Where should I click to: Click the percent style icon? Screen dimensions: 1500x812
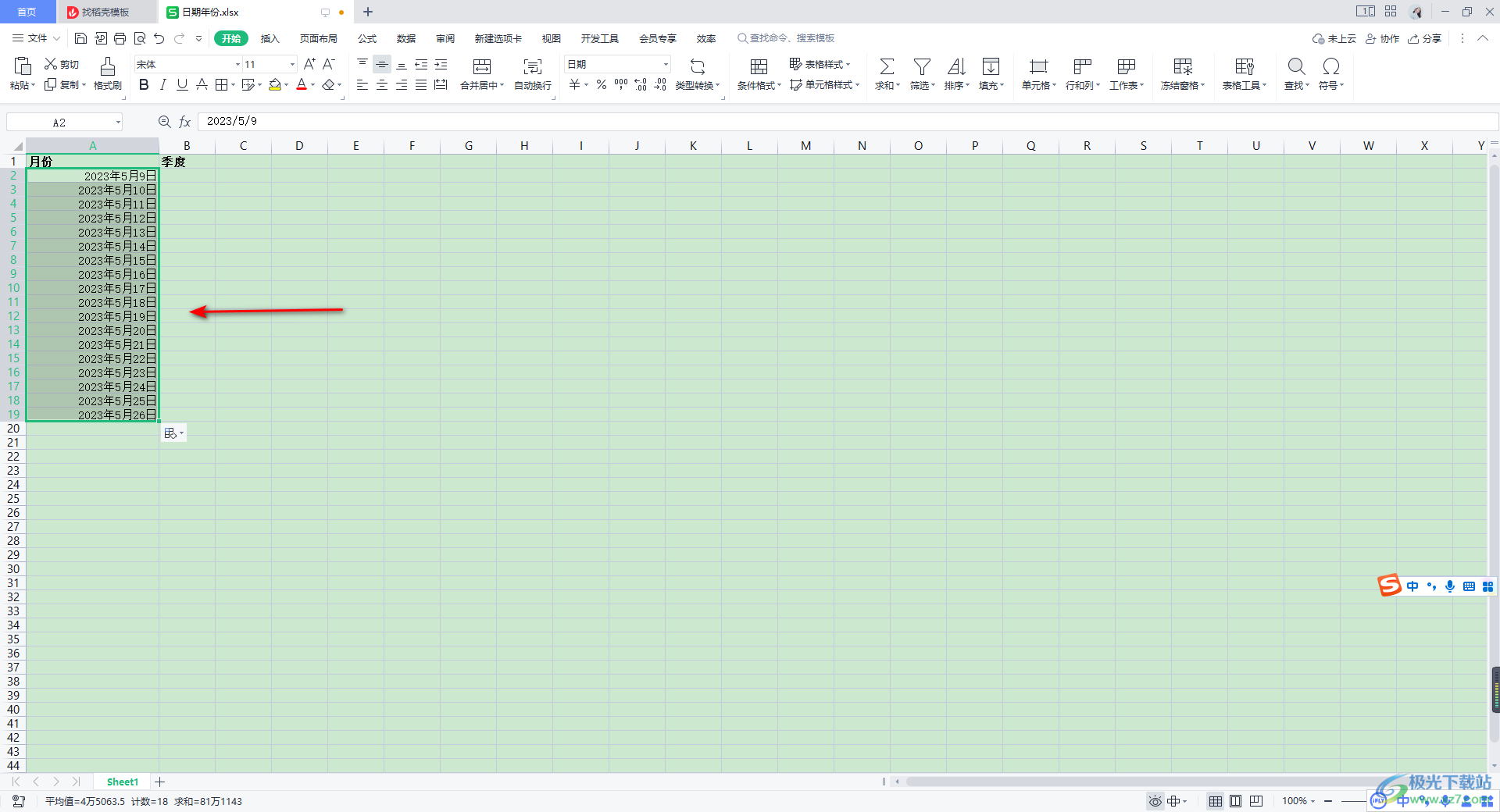point(602,84)
